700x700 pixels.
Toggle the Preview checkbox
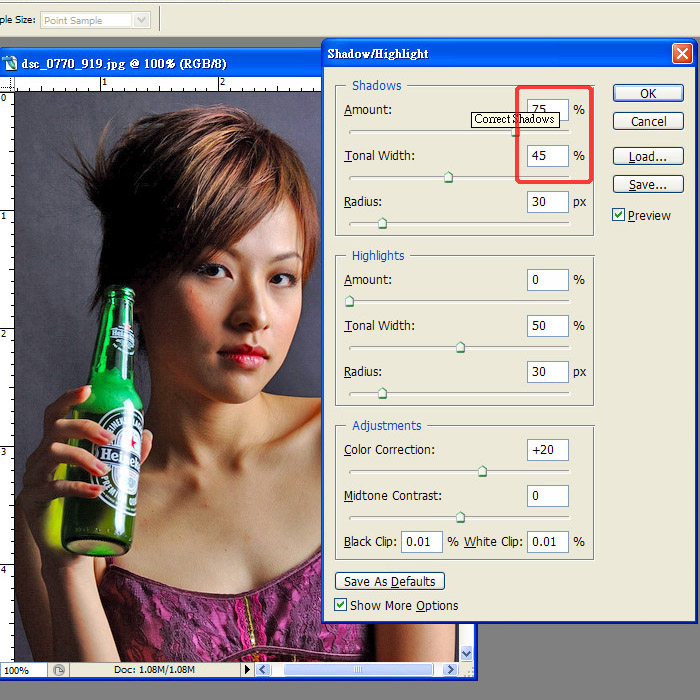(x=618, y=215)
